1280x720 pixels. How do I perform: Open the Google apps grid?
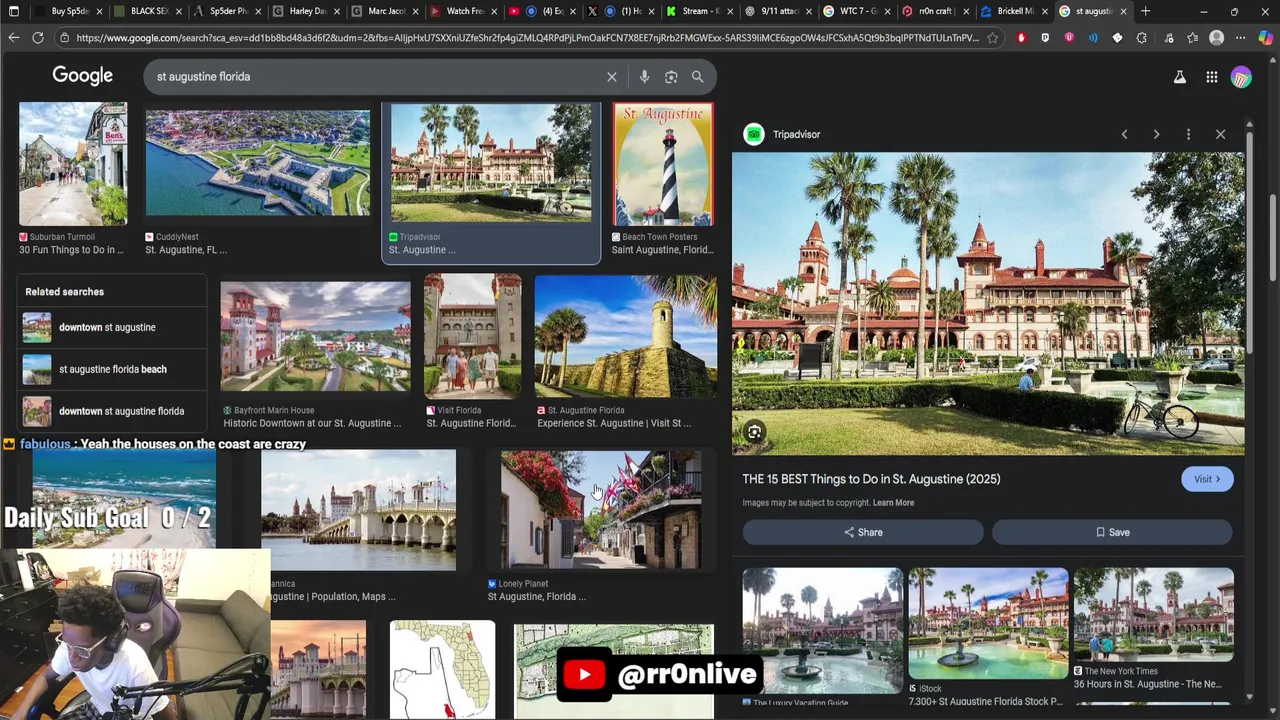[1212, 77]
